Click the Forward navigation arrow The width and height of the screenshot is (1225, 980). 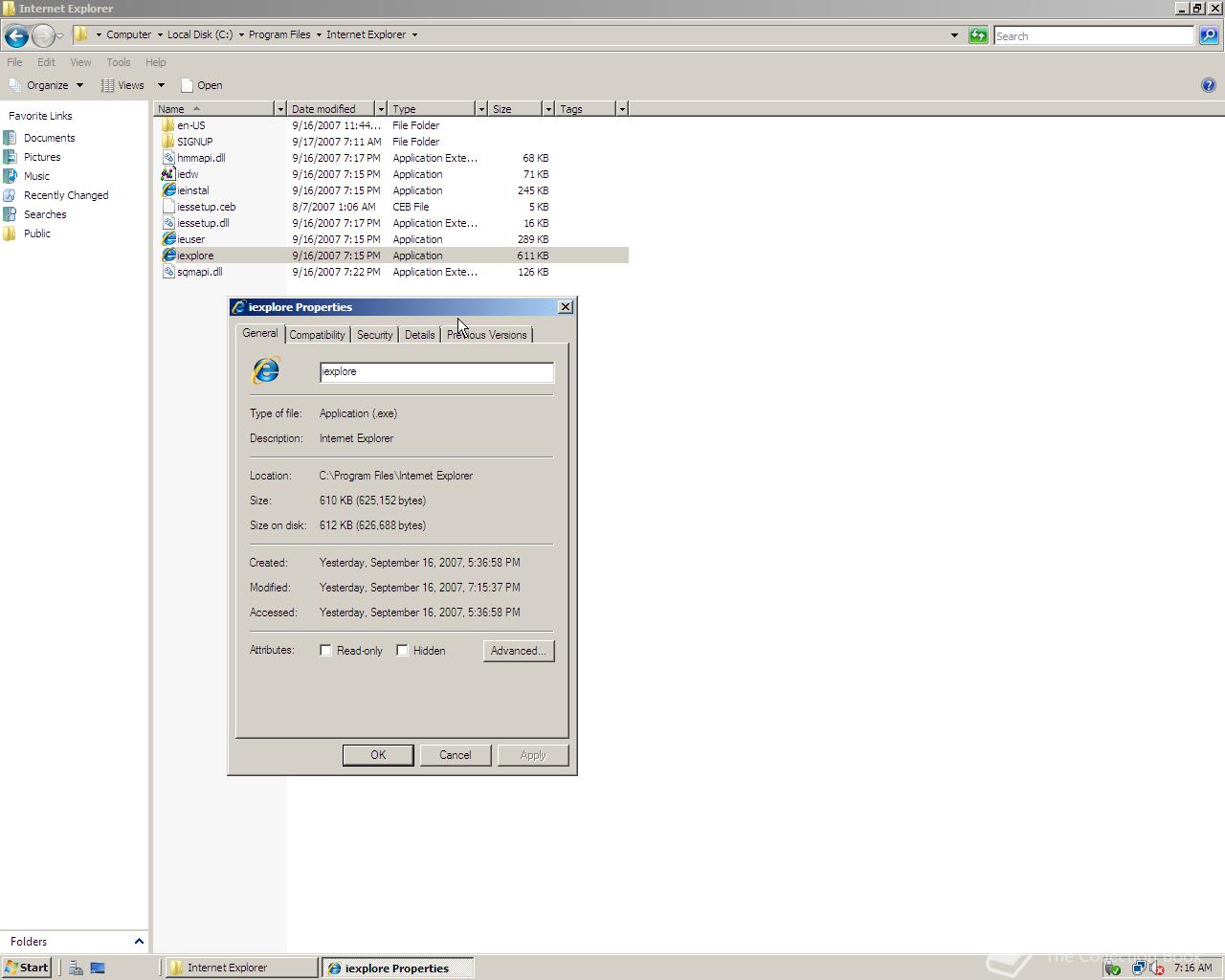43,36
